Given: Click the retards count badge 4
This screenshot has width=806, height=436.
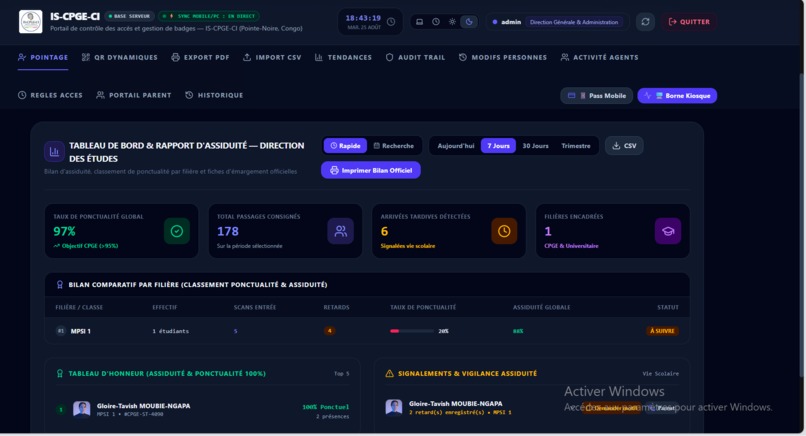Looking at the screenshot, I should pyautogui.click(x=329, y=331).
